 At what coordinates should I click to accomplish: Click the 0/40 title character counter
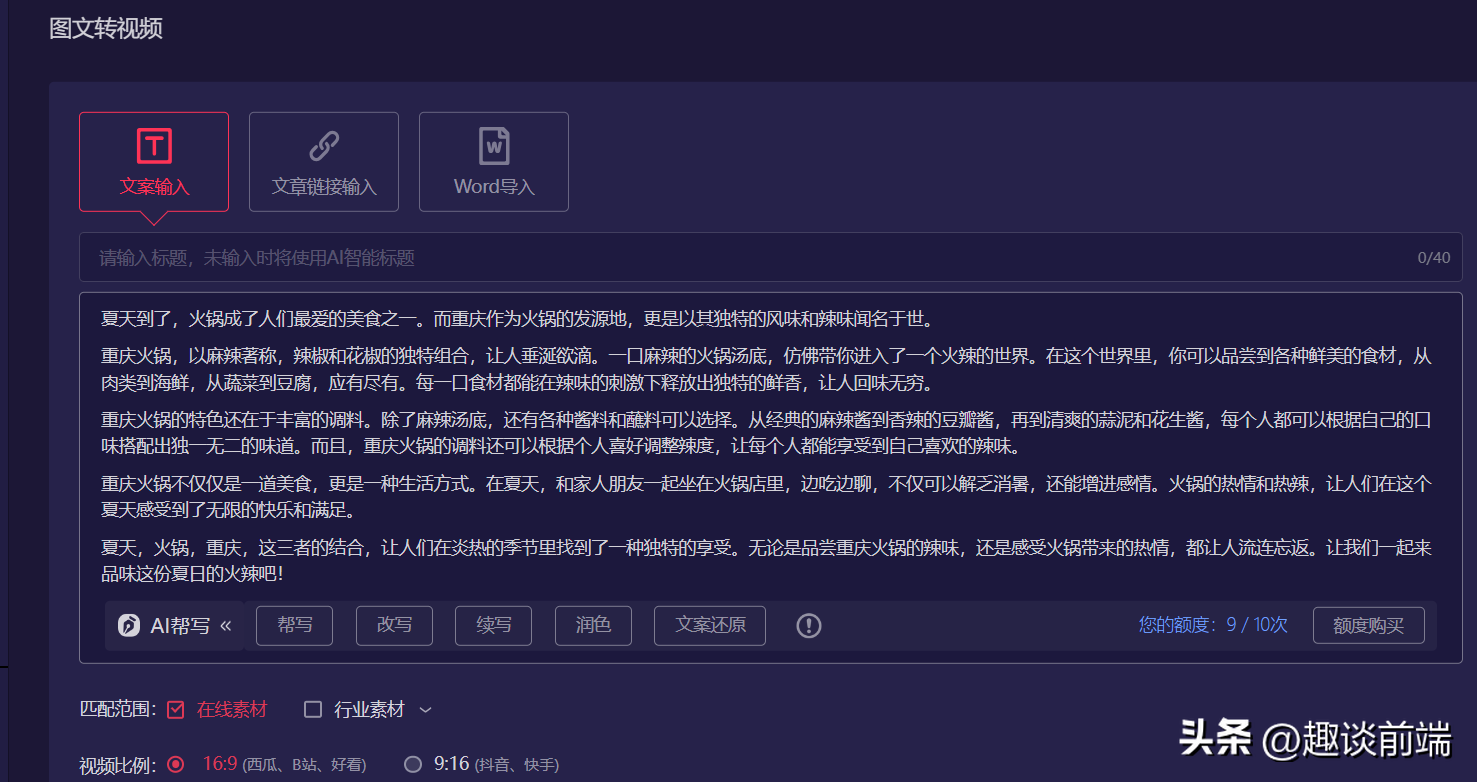tap(1434, 258)
